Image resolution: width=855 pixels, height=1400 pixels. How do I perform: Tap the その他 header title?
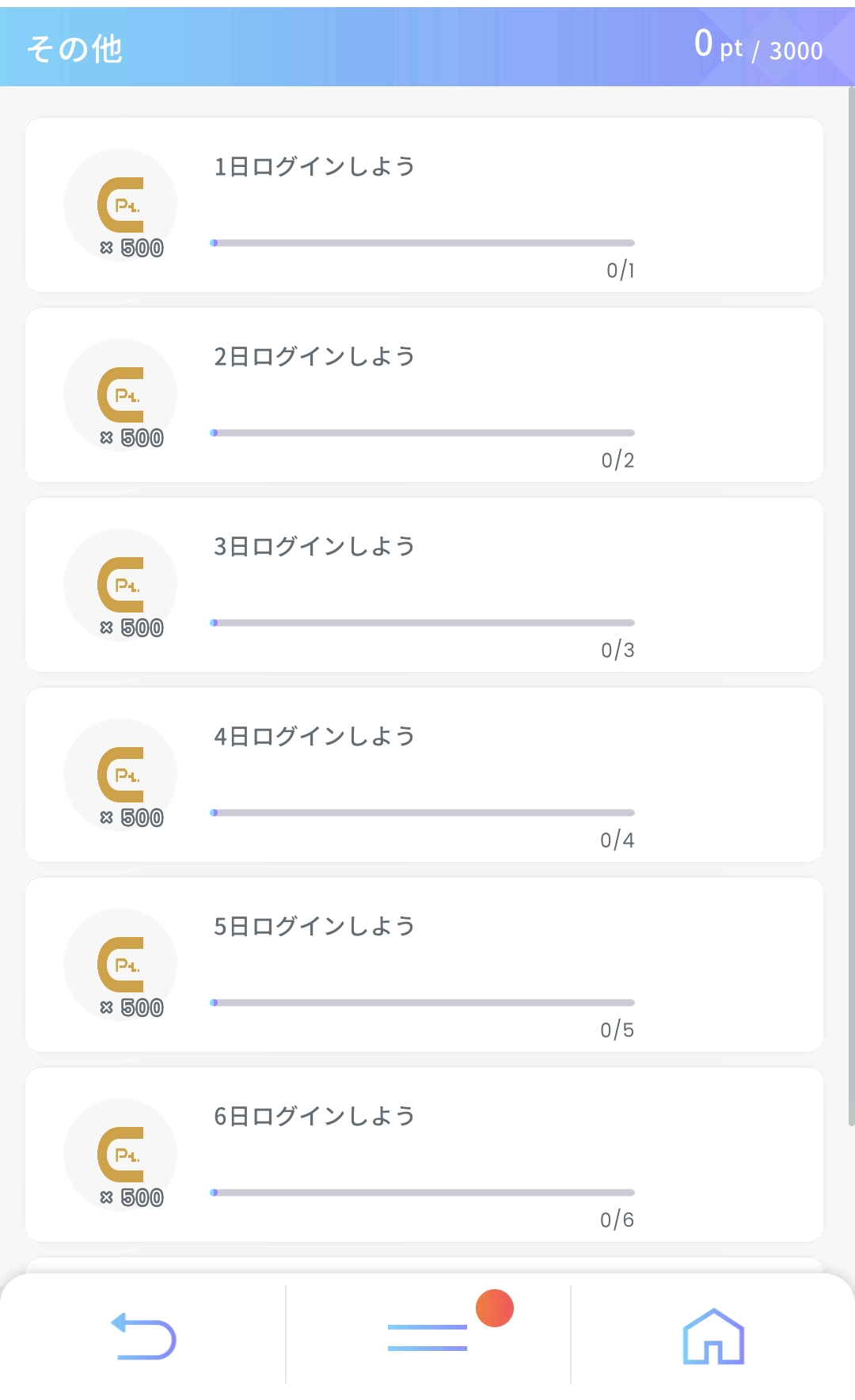click(x=74, y=49)
